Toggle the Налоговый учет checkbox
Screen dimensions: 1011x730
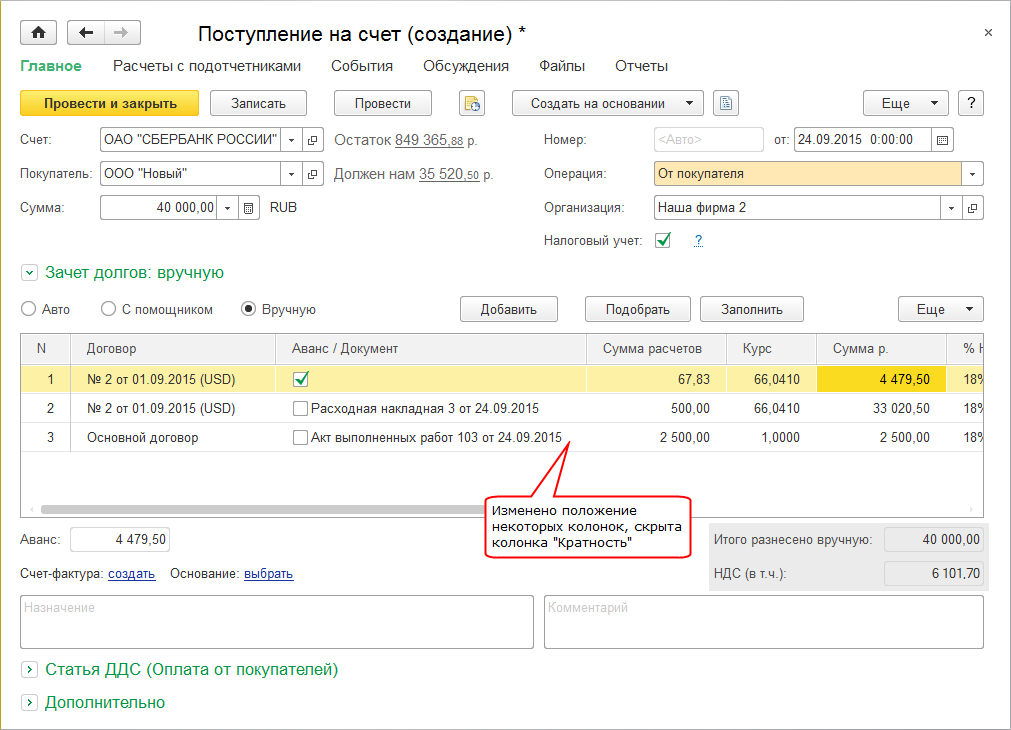pos(662,240)
